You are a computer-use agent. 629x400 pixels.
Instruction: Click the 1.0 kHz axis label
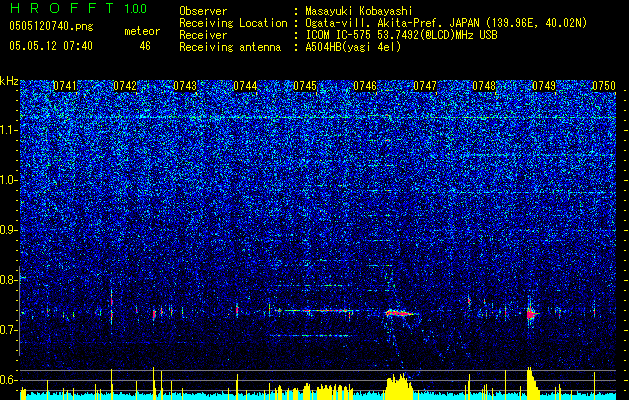click(9, 180)
